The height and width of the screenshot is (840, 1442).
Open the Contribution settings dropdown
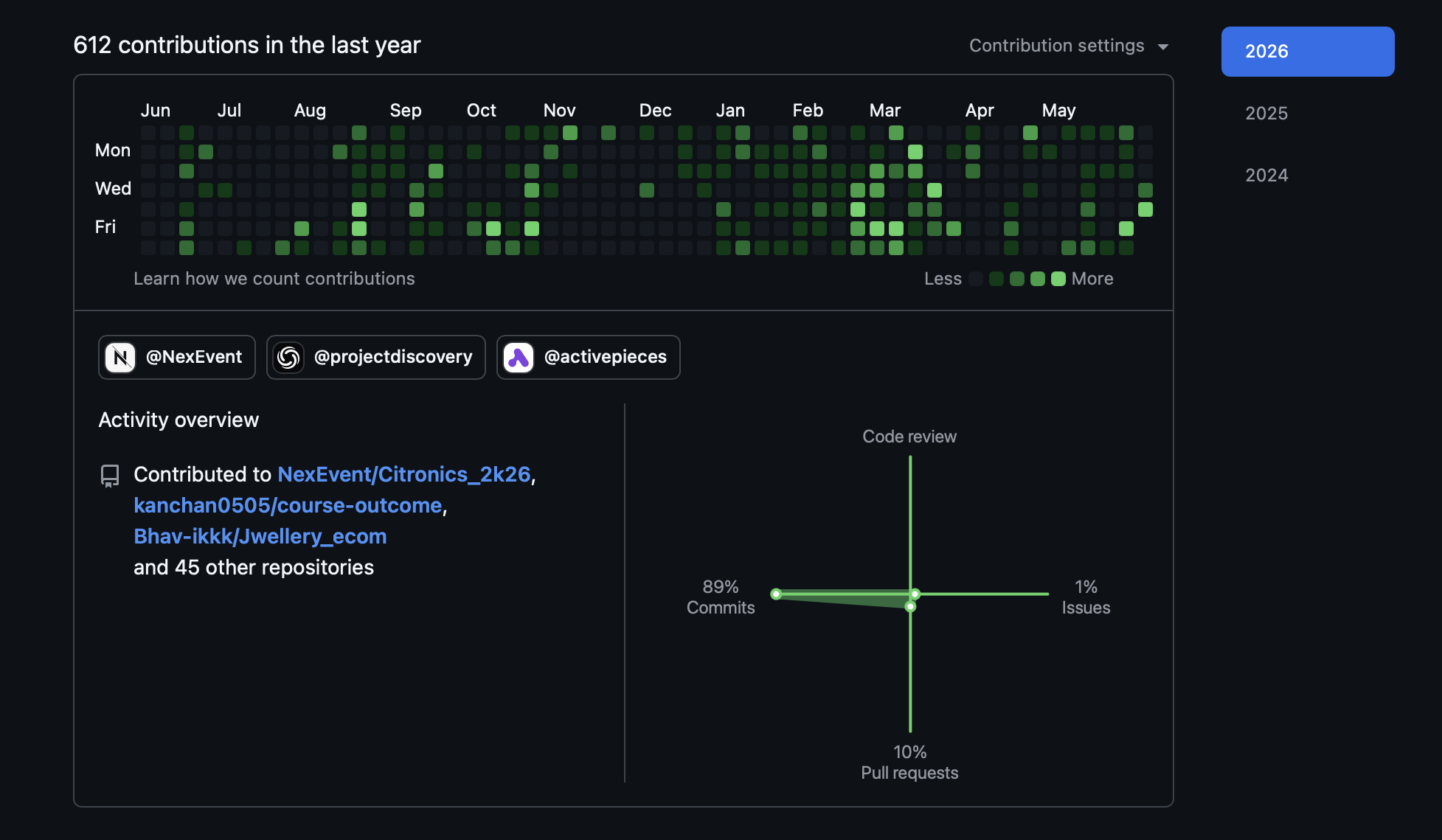coord(1068,46)
